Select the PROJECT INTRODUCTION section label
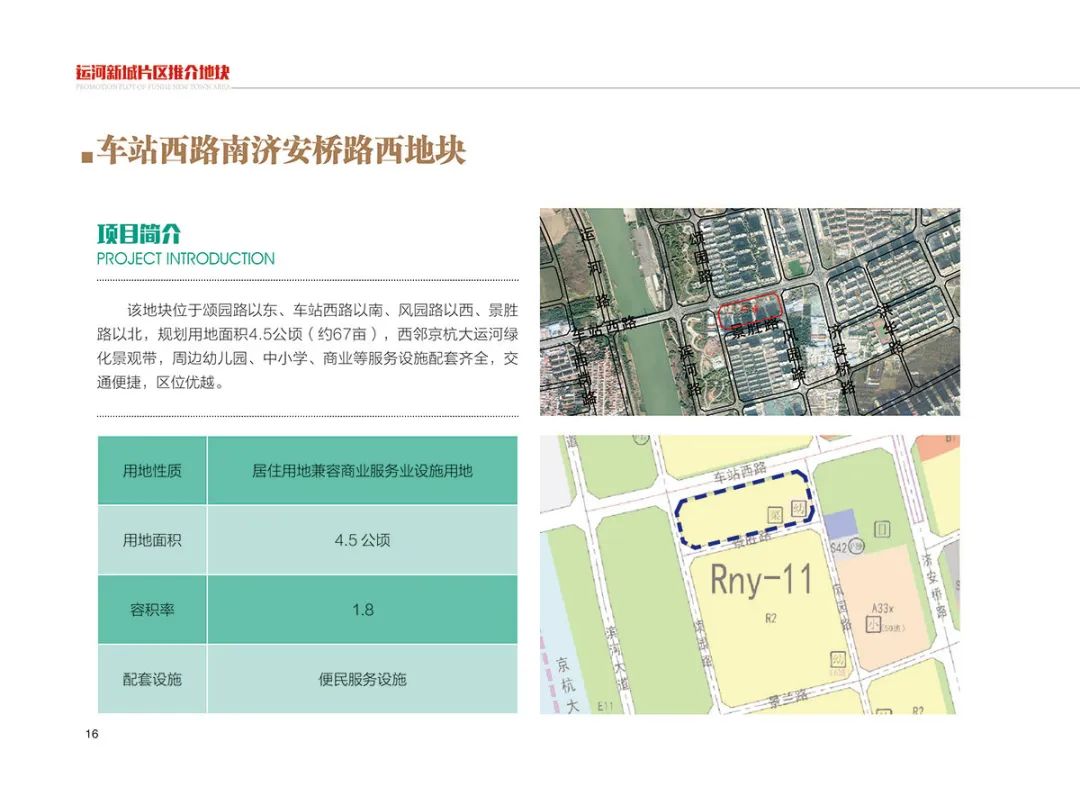This screenshot has width=1080, height=796. click(183, 258)
